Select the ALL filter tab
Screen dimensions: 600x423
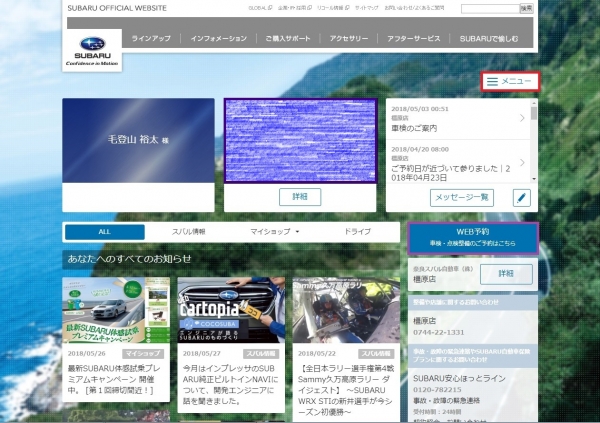click(105, 232)
